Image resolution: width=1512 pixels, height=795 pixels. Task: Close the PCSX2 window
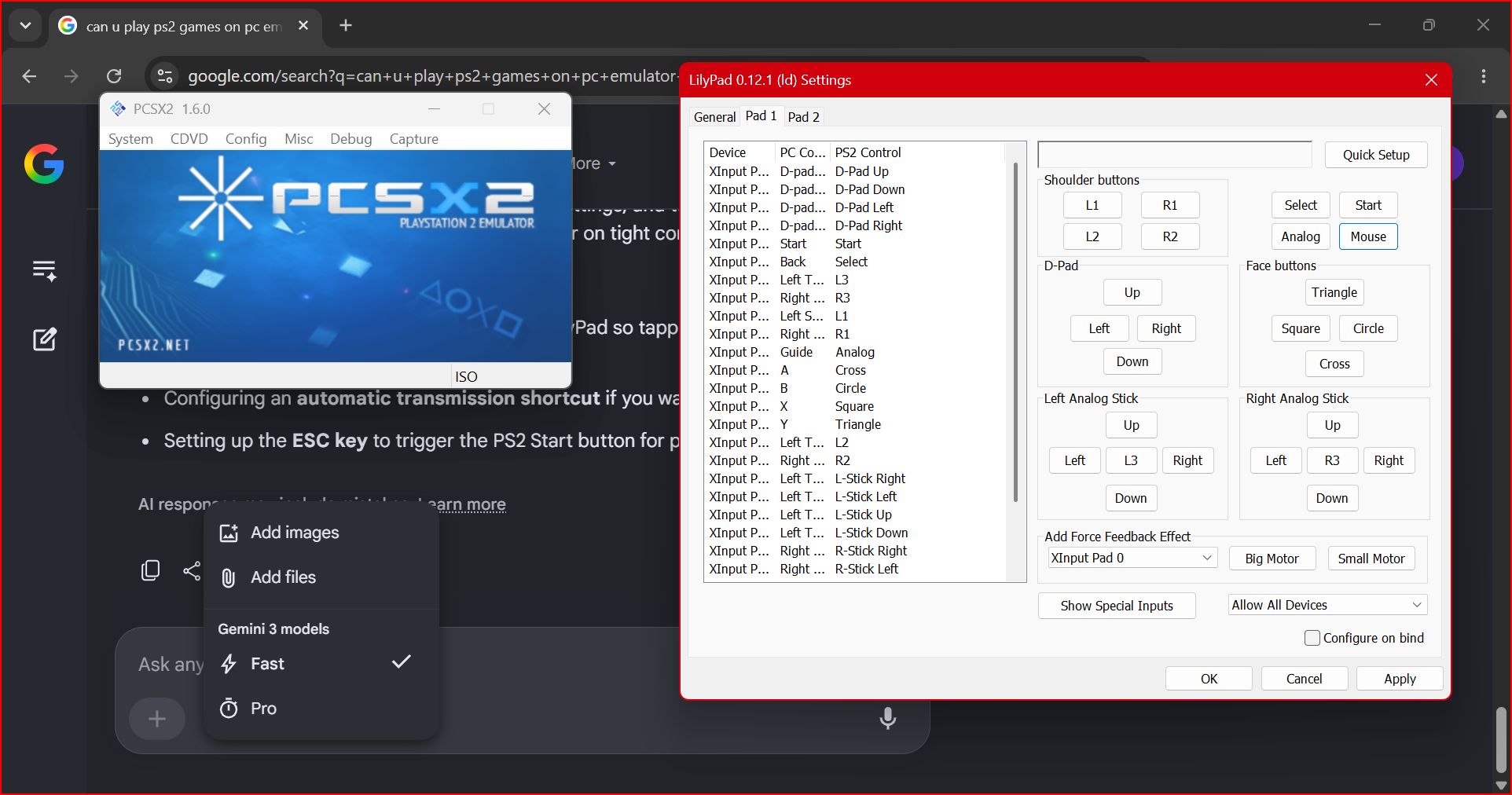[x=544, y=109]
